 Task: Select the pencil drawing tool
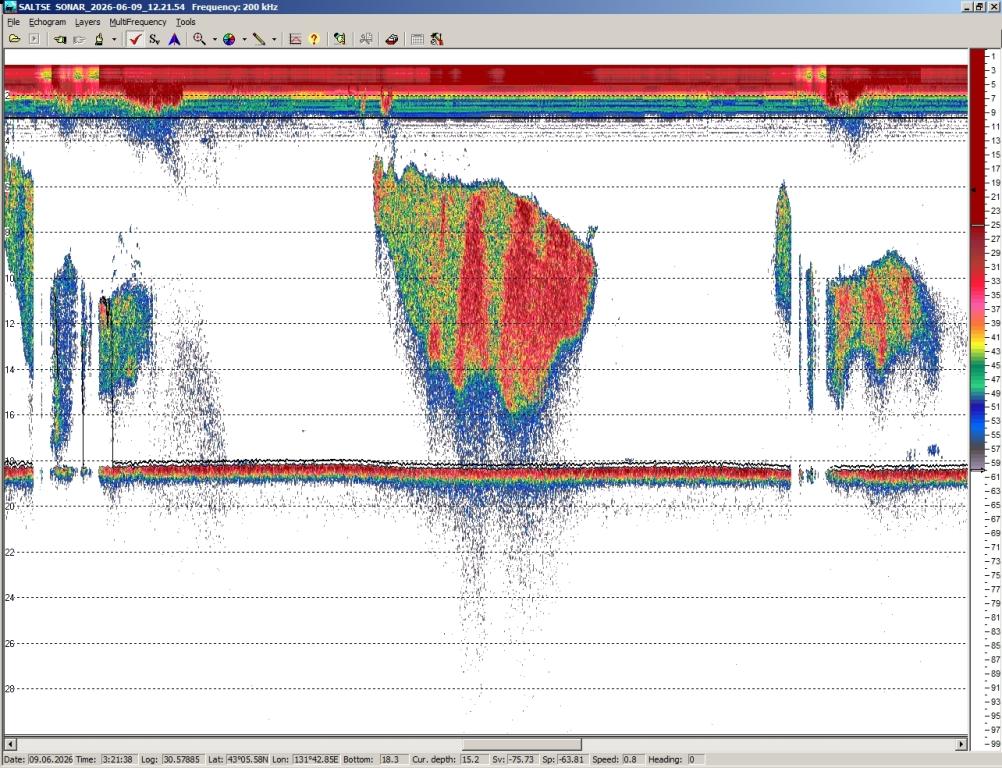coord(259,39)
